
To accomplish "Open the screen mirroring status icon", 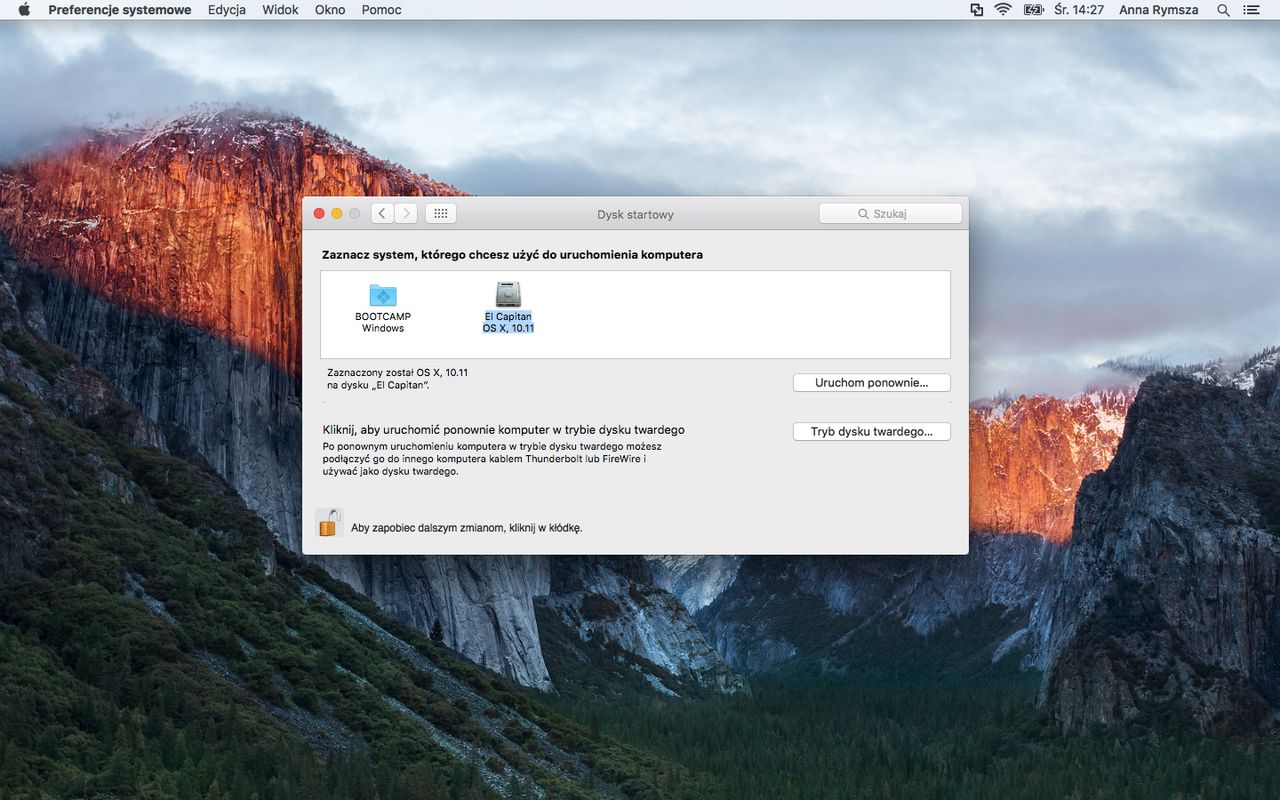I will 977,10.
